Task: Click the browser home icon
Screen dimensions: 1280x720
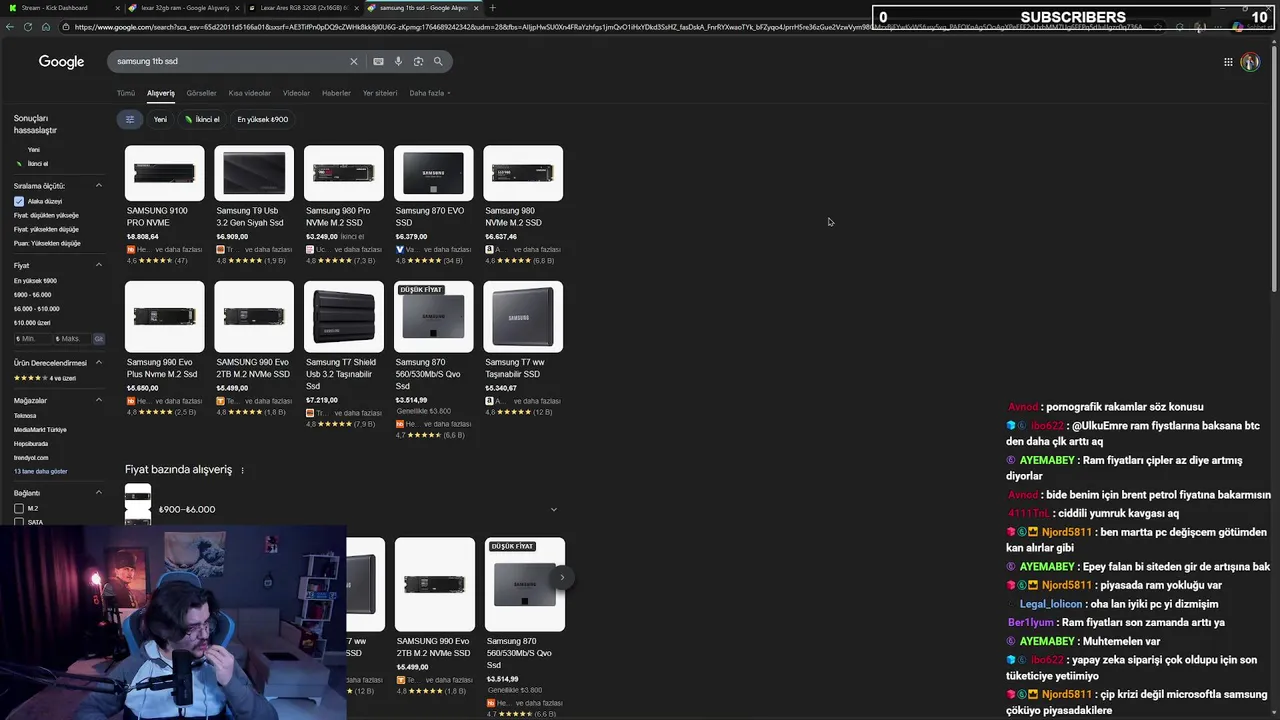Action: (46, 27)
